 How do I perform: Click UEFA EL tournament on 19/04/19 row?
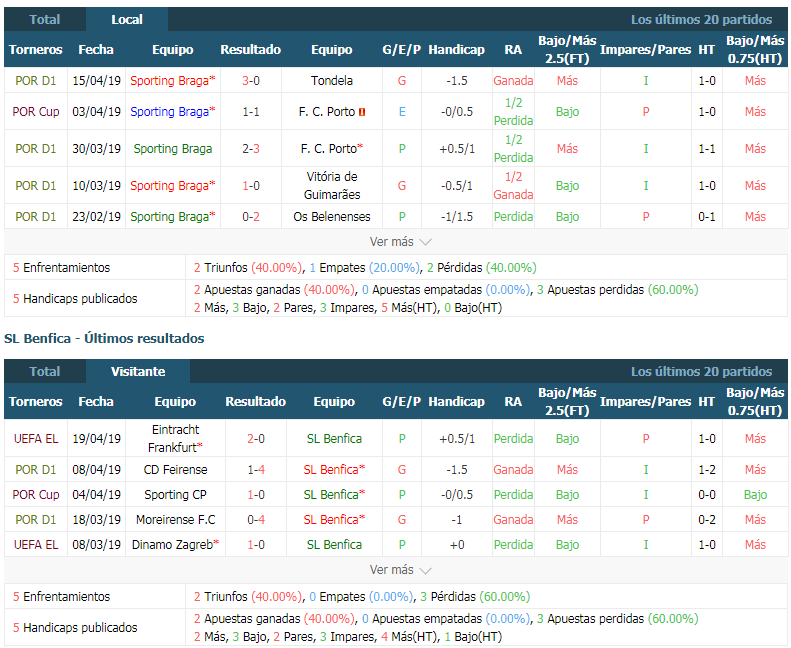point(36,439)
